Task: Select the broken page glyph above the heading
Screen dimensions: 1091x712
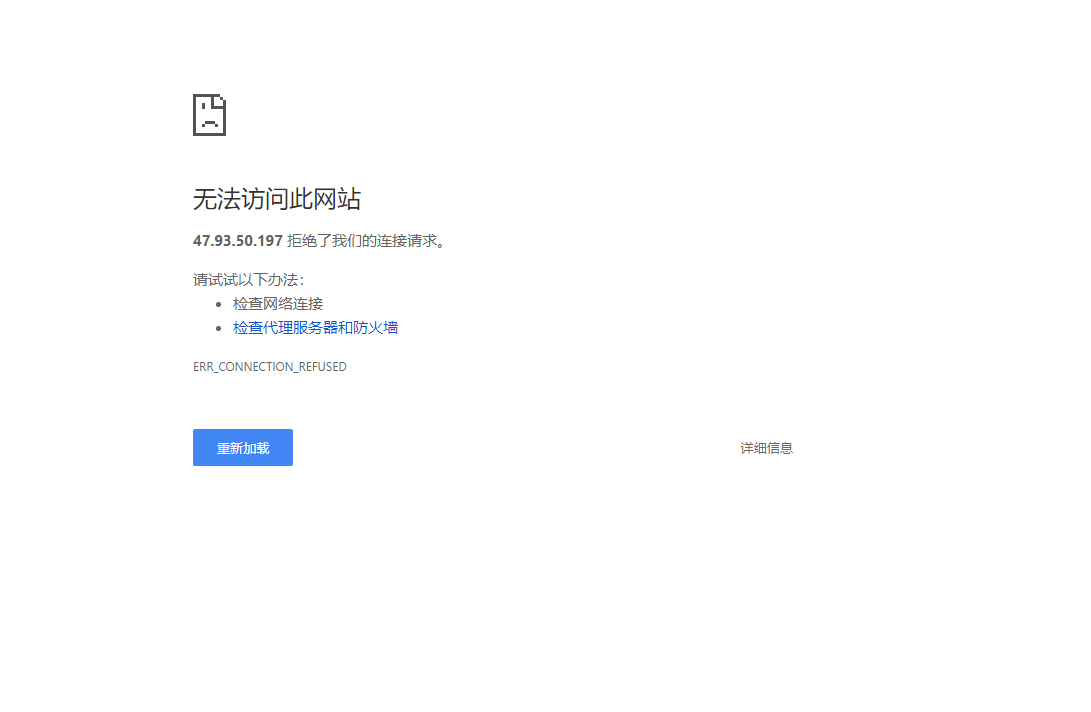Action: [209, 115]
